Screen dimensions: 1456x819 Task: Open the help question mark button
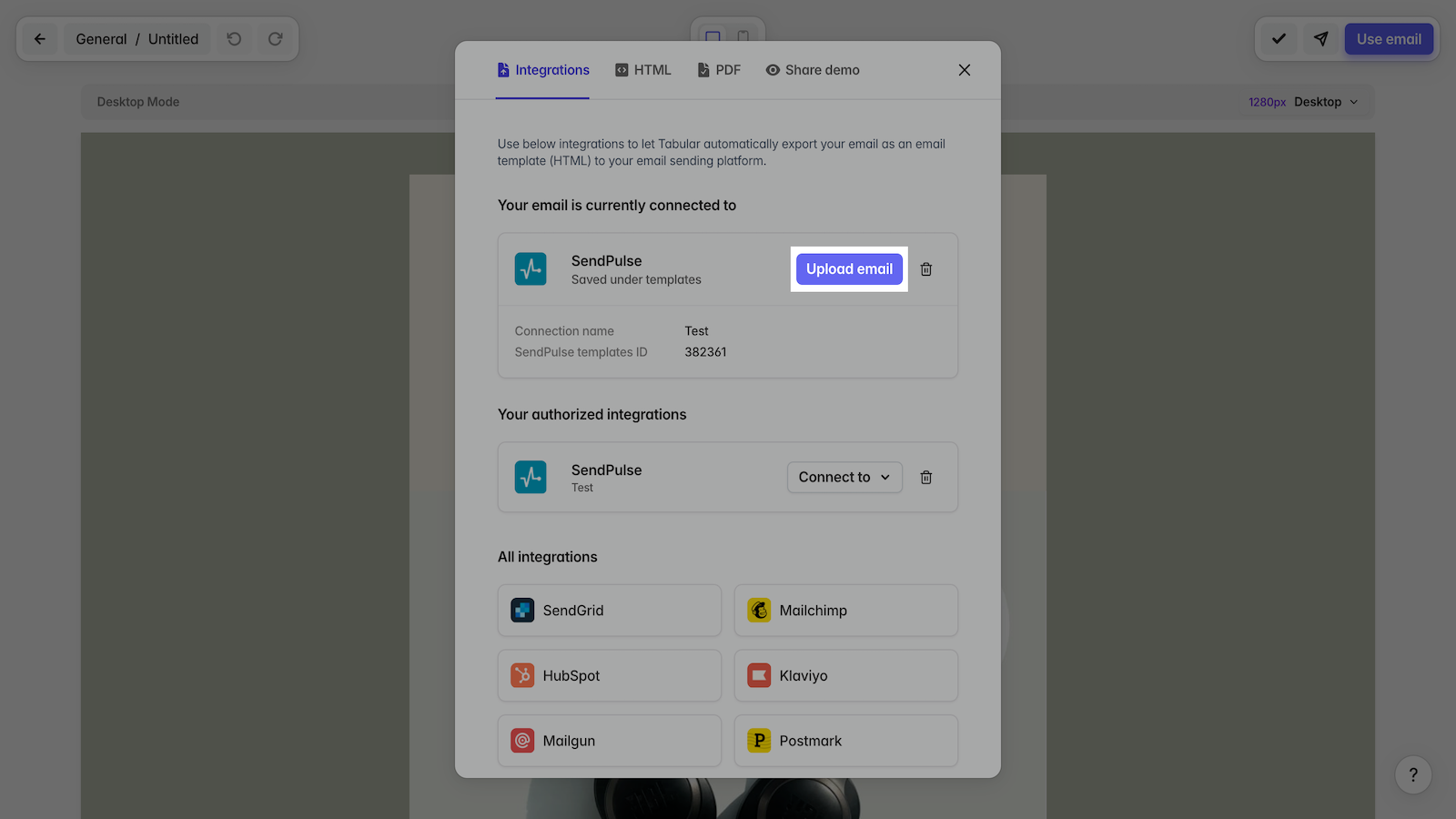[x=1412, y=774]
